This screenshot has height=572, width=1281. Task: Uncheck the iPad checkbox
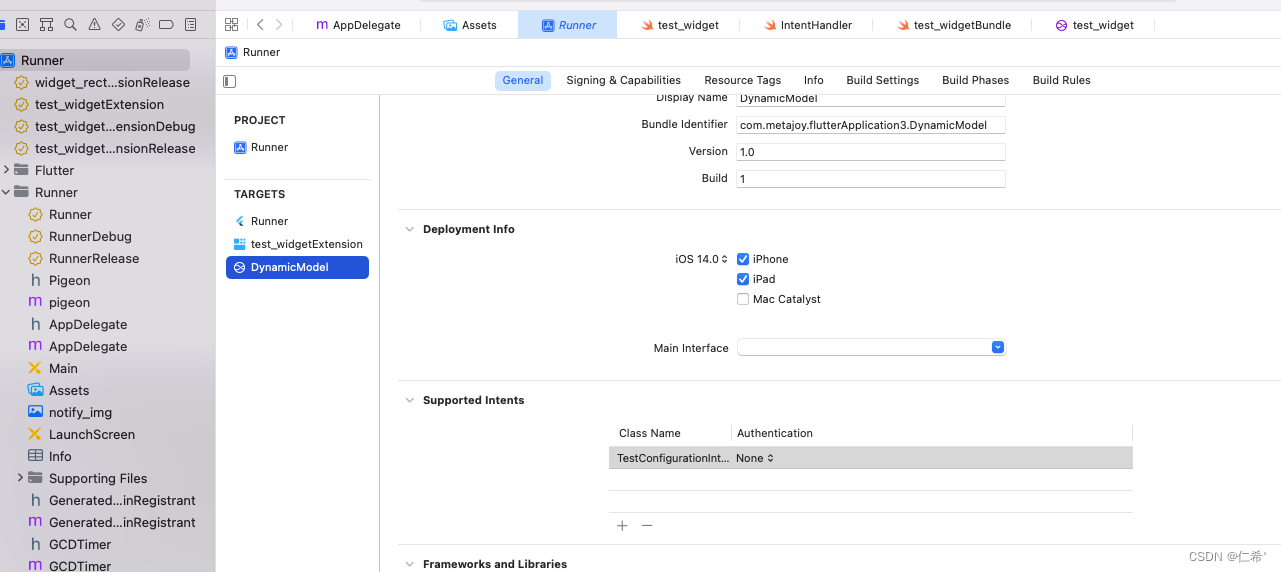click(743, 279)
